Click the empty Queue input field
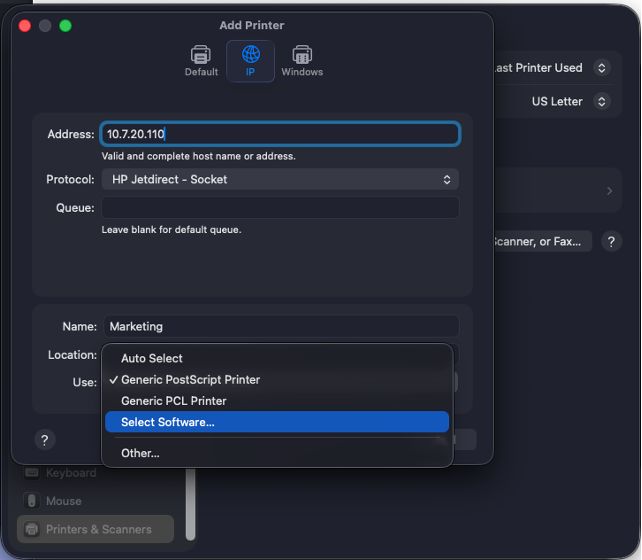642x560 pixels. pyautogui.click(x=280, y=208)
